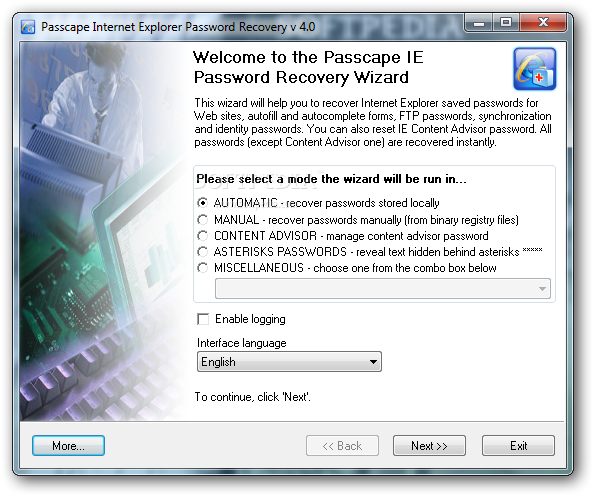Click the window title bar text
This screenshot has width=594, height=496.
point(178,27)
